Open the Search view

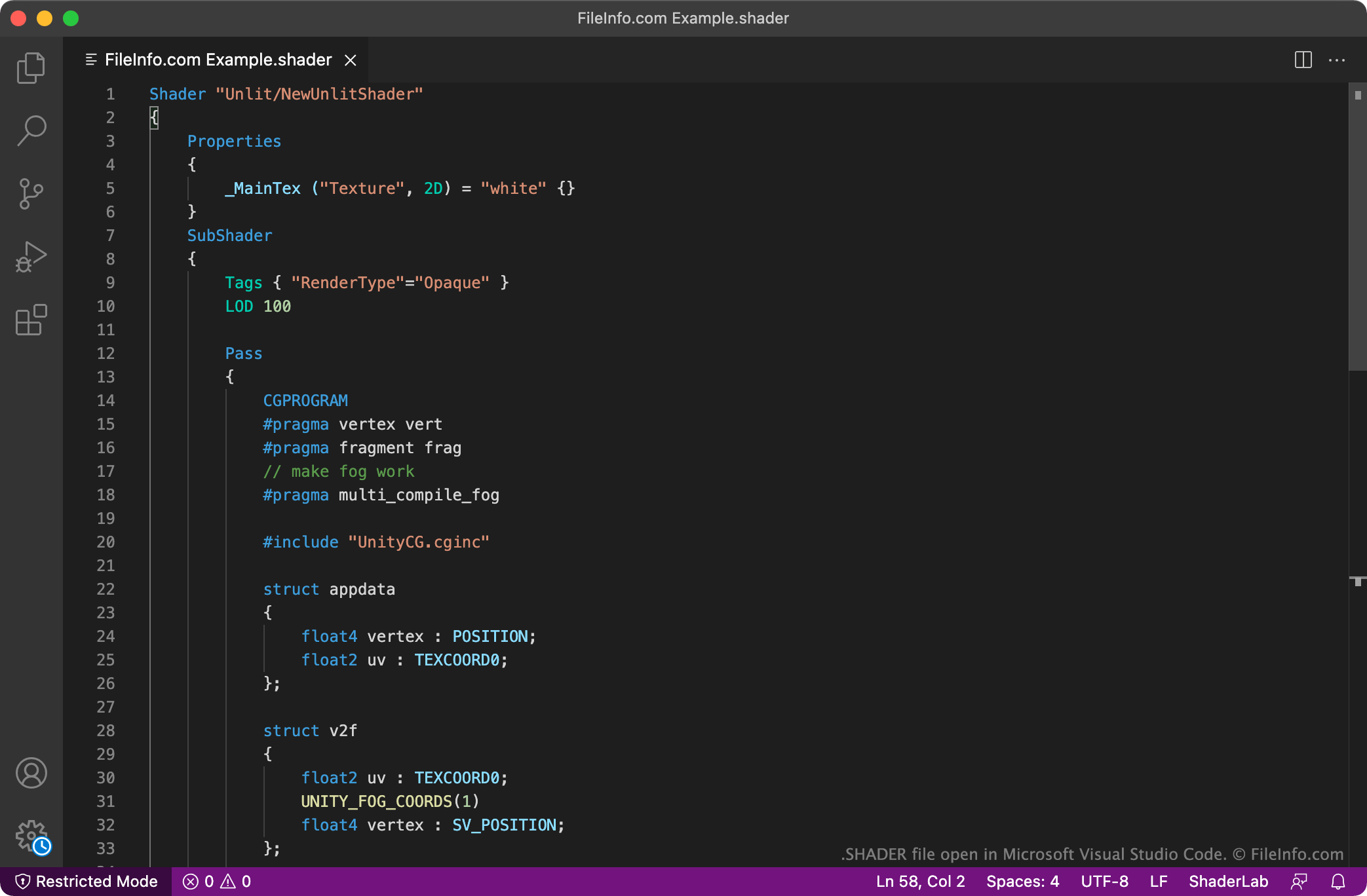pos(31,131)
